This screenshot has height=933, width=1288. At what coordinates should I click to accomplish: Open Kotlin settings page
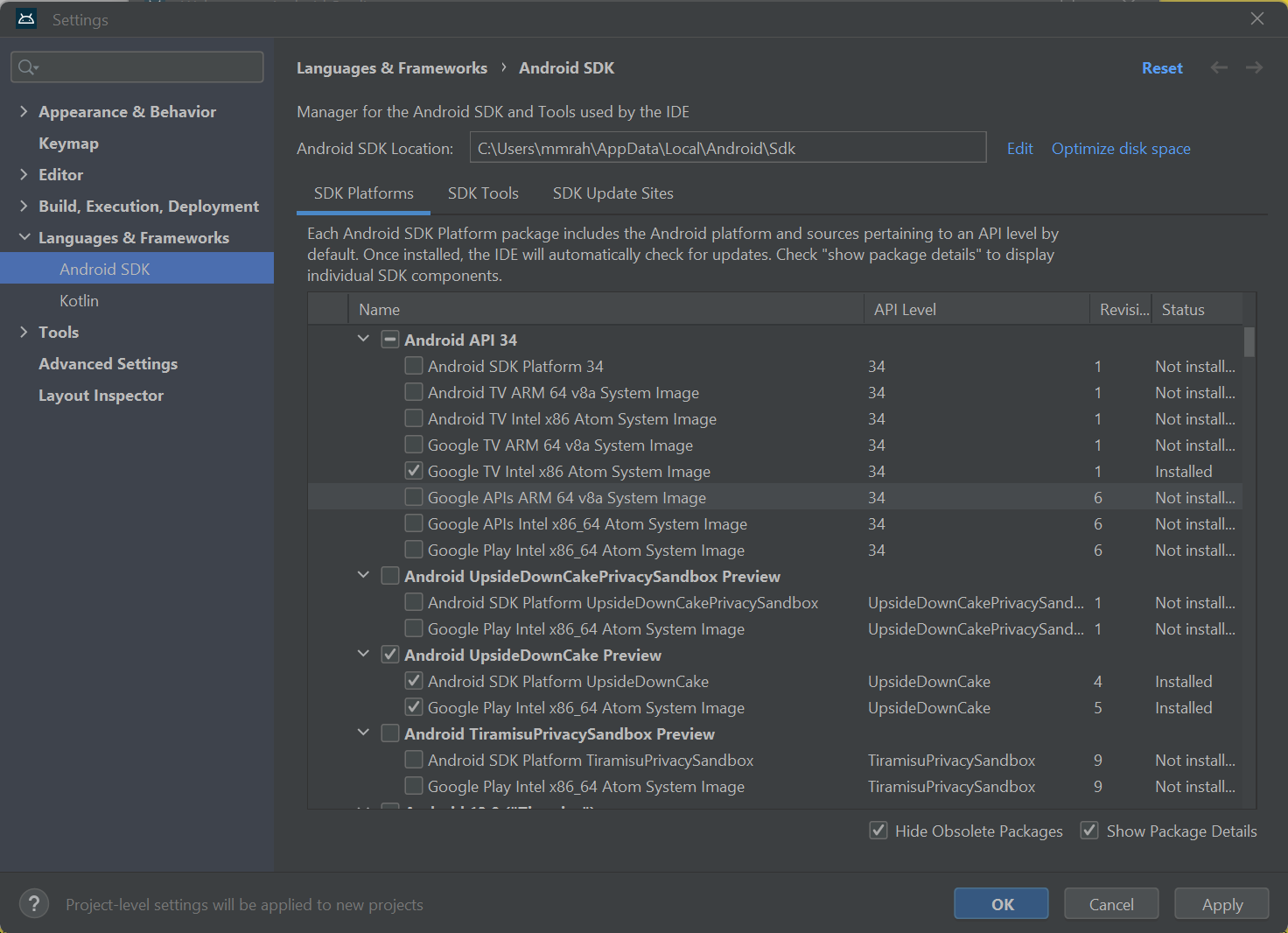79,301
